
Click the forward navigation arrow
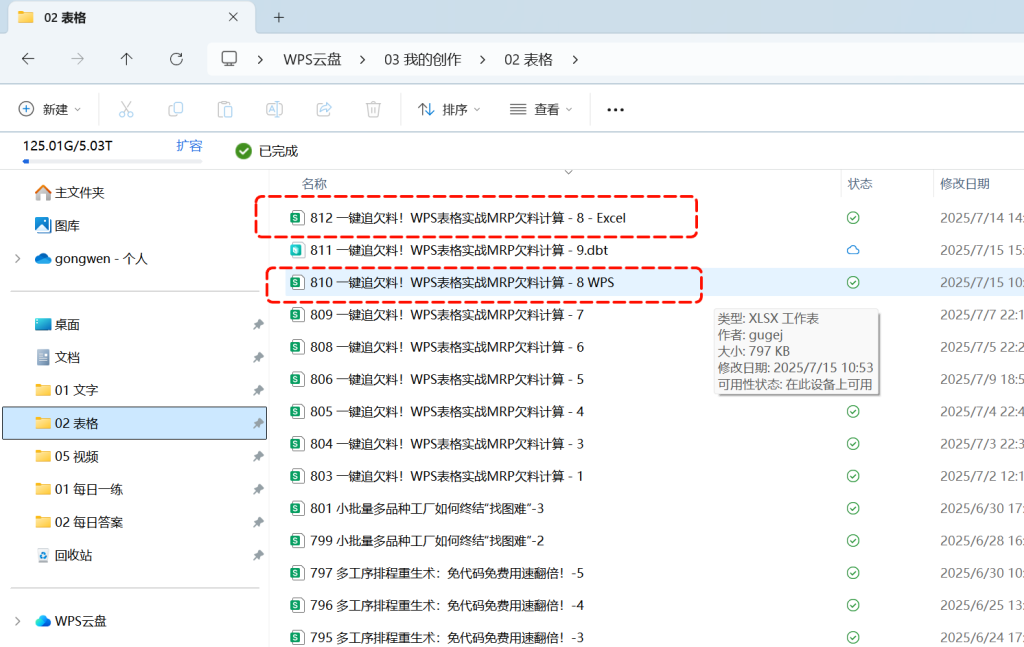pyautogui.click(x=77, y=59)
